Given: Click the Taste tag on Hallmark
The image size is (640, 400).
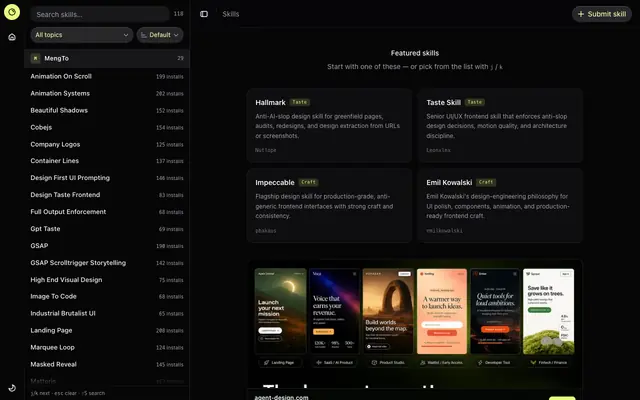Looking at the screenshot, I should [300, 102].
